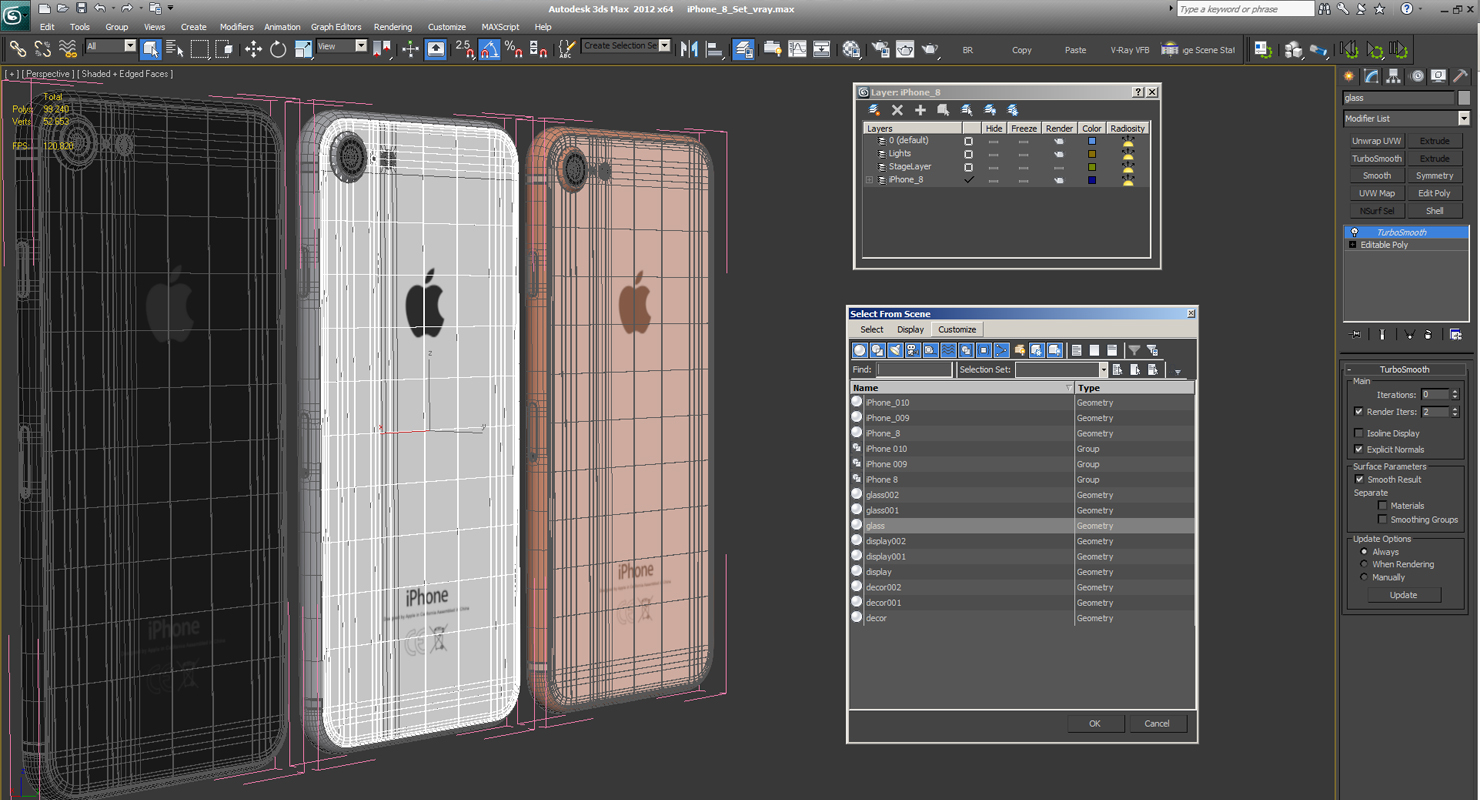This screenshot has width=1480, height=800.
Task: Toggle Render Iters checkbox
Action: click(x=1358, y=411)
